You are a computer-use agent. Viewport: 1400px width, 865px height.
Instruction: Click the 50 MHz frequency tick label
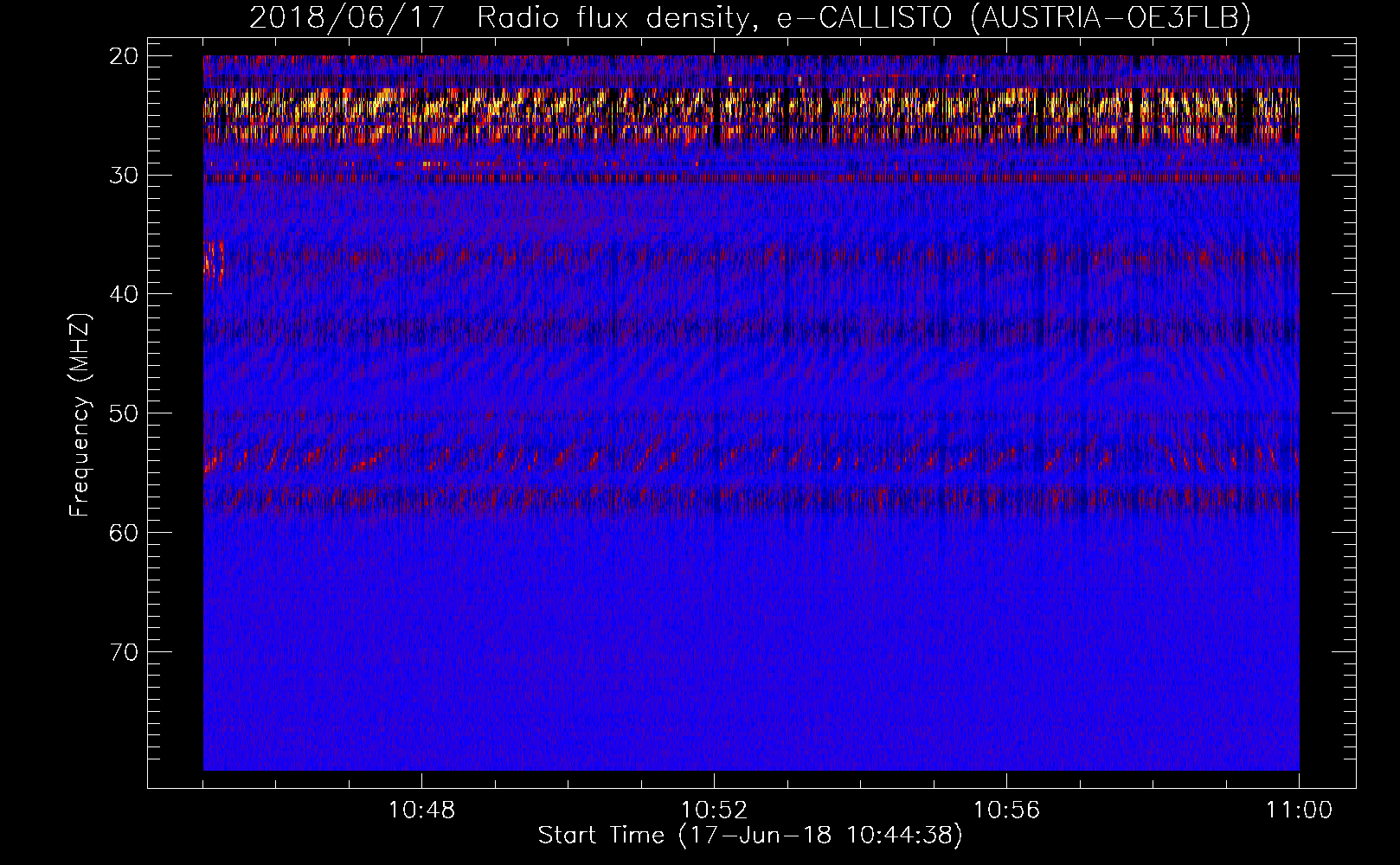(124, 413)
